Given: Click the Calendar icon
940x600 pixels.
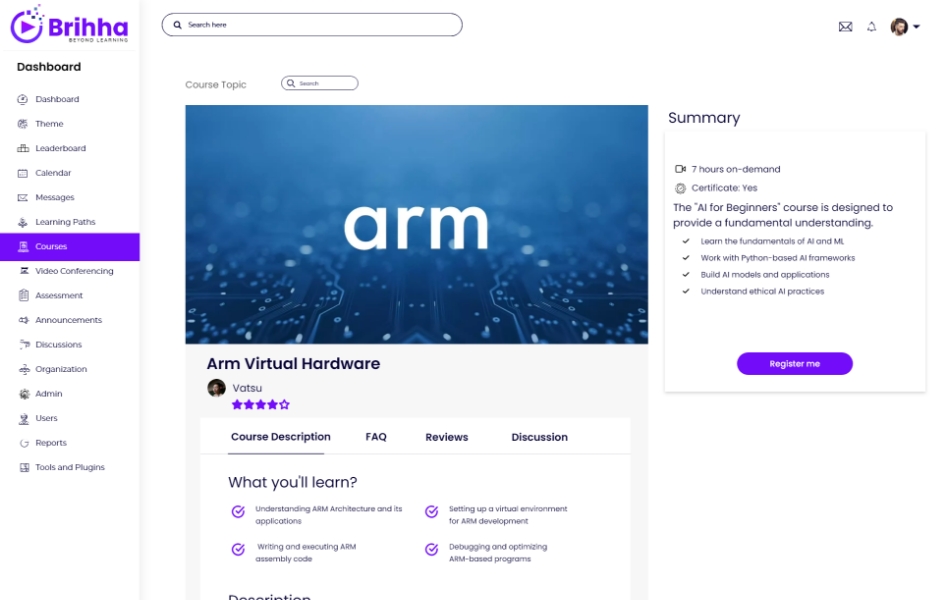Looking at the screenshot, I should [x=23, y=173].
